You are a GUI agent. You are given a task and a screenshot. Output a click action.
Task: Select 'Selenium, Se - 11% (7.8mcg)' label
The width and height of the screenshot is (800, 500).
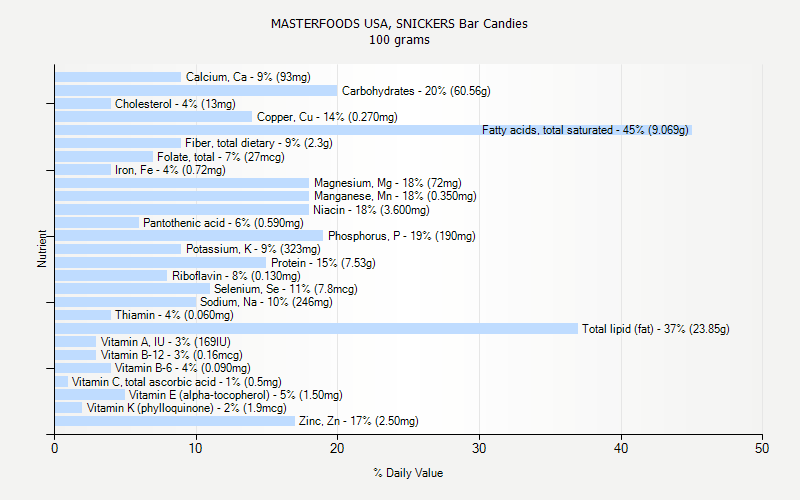(x=286, y=289)
